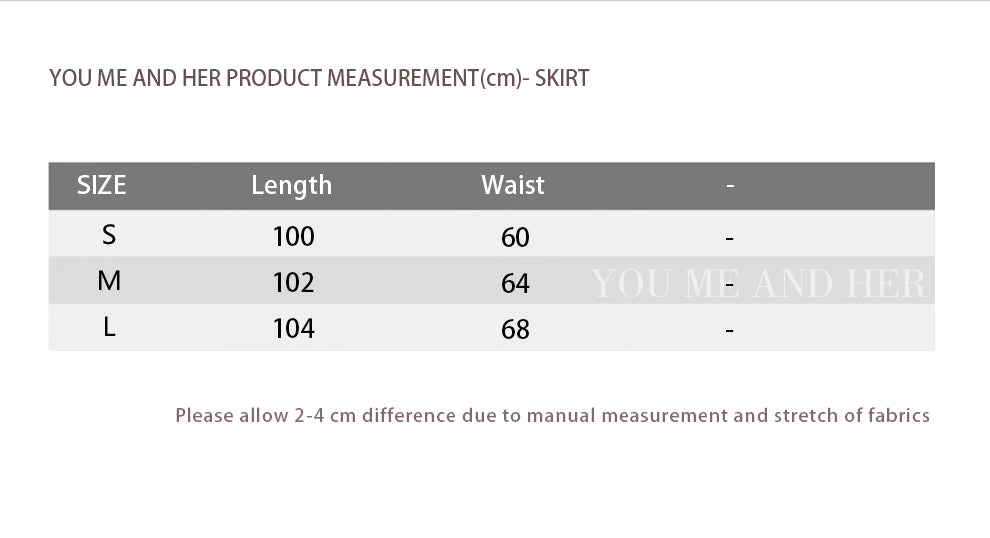Click length value 104
This screenshot has width=990, height=538.
point(294,328)
